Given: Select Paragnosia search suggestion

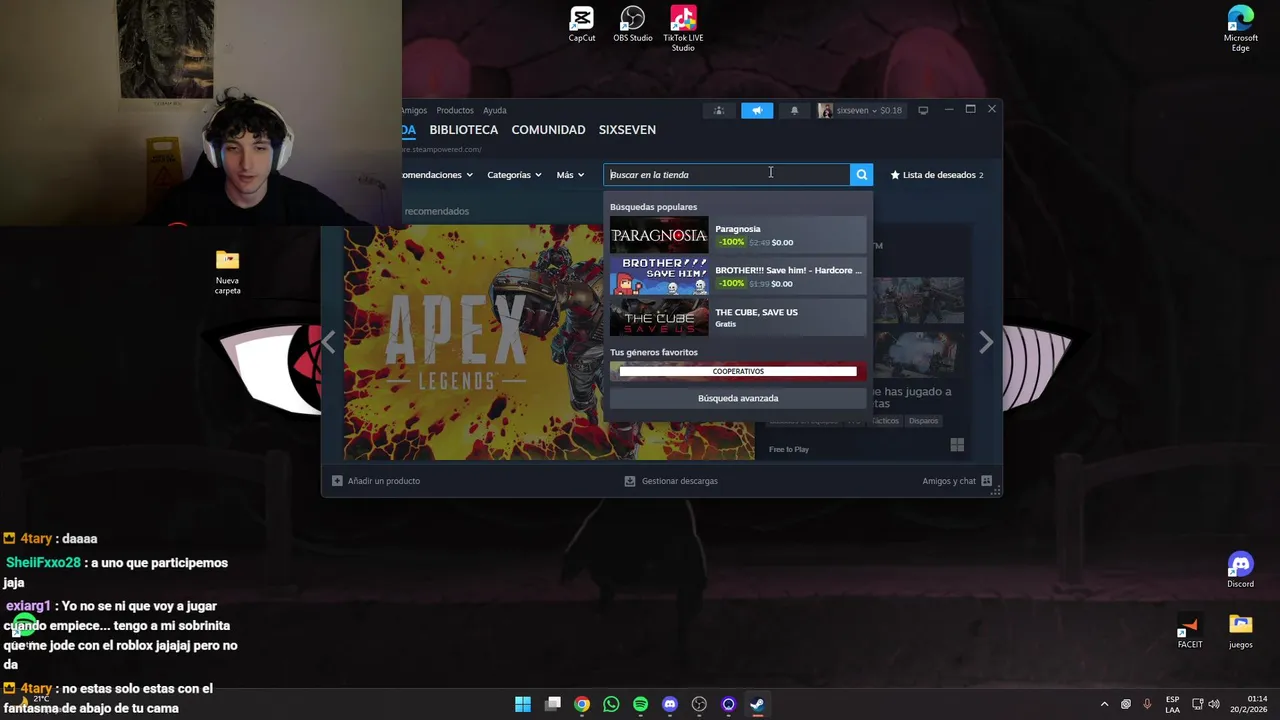Looking at the screenshot, I should 738,235.
